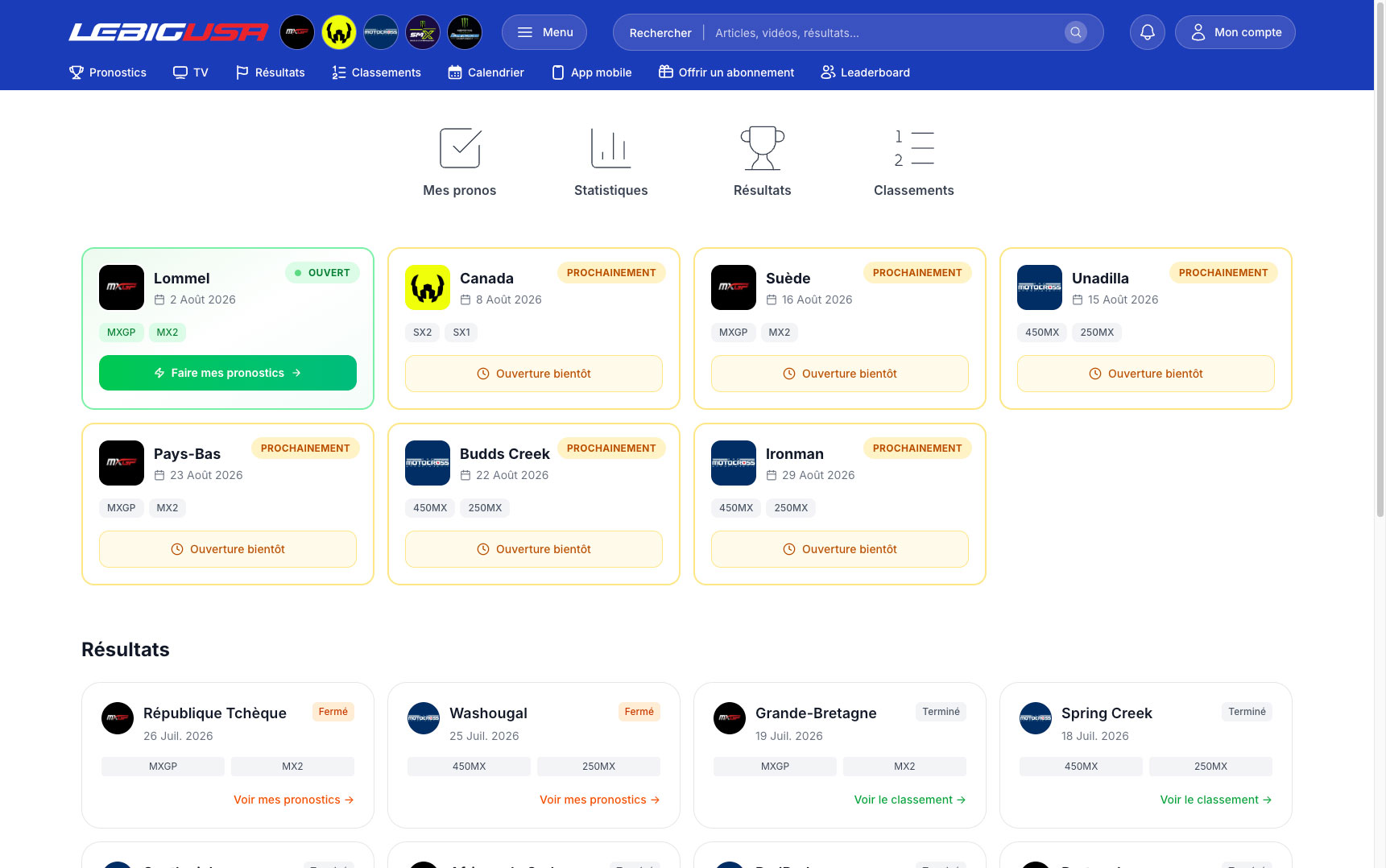
Task: Click the Motocross logo on Unadilla card
Action: click(1040, 287)
